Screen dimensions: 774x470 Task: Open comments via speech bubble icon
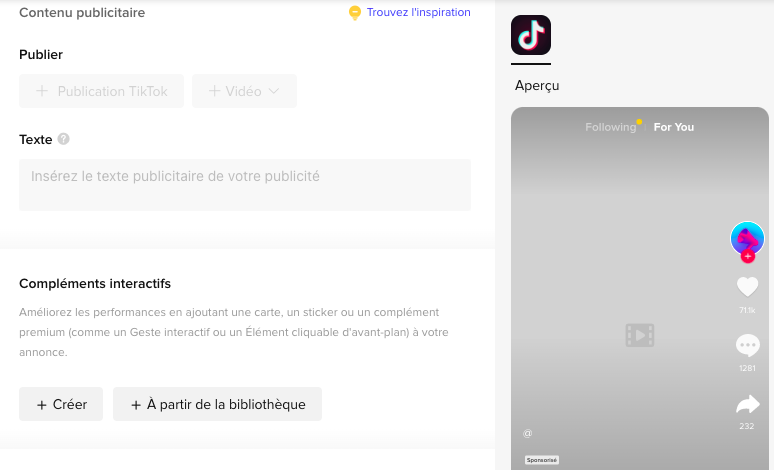pyautogui.click(x=747, y=345)
